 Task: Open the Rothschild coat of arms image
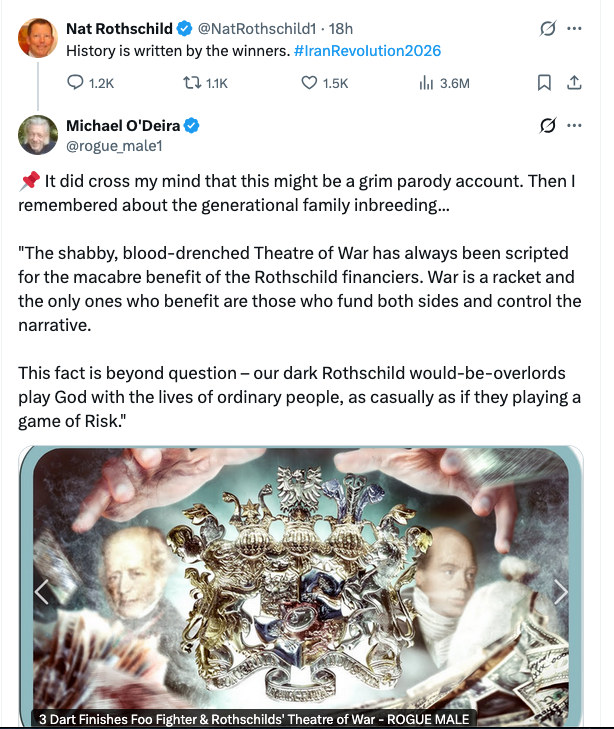point(300,580)
